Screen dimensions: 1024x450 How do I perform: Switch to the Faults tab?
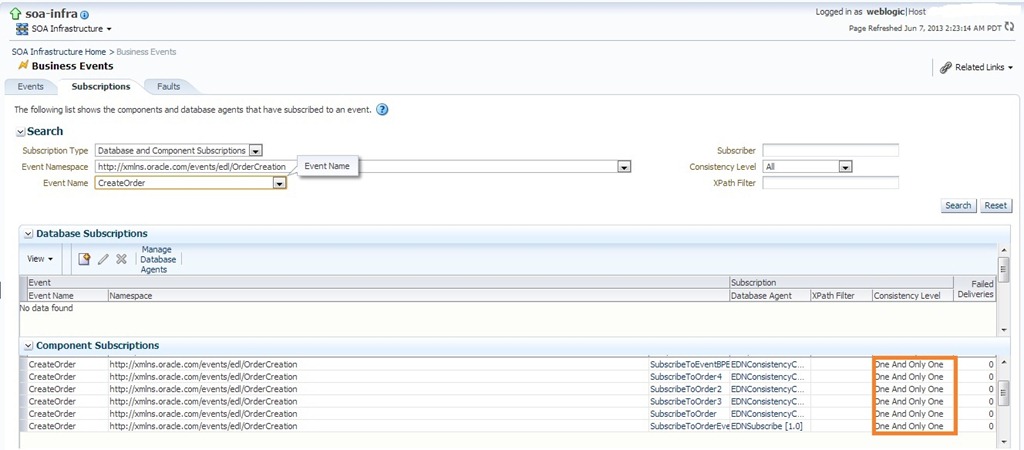pyautogui.click(x=168, y=87)
